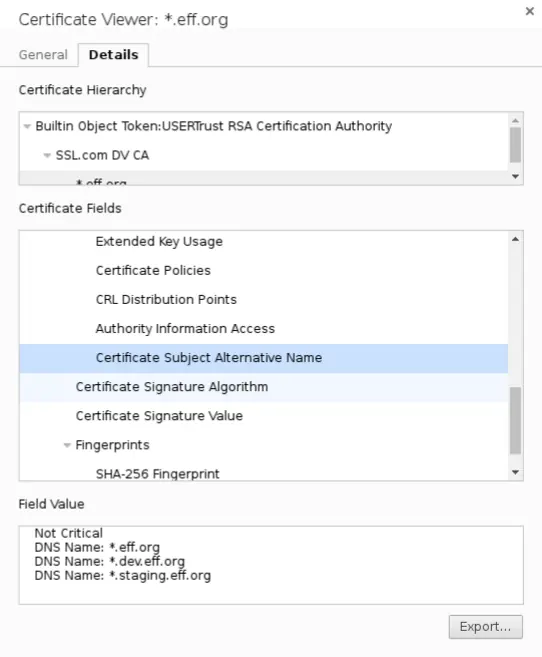
Task: Click 'DNS Name: *.eff.org' value line
Action: pyautogui.click(x=97, y=548)
